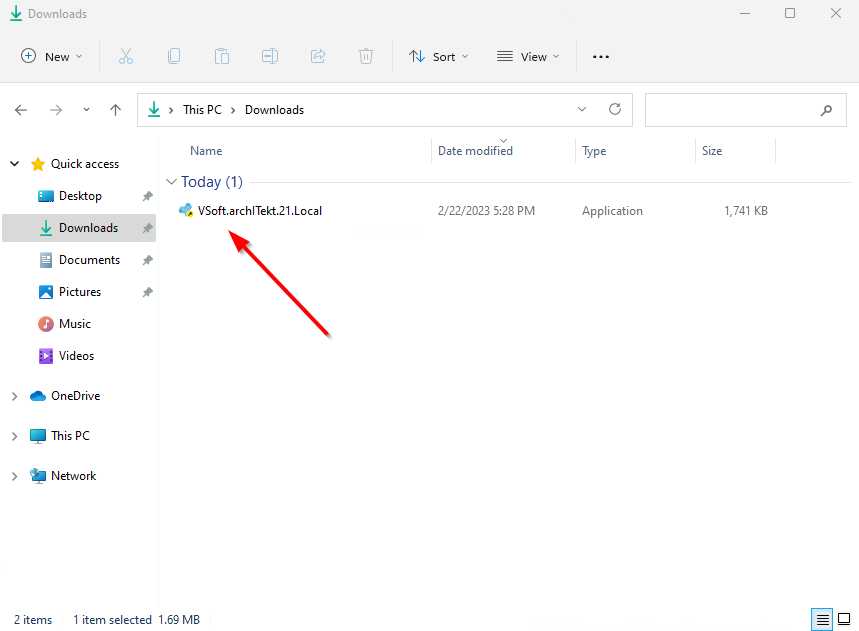
Task: Open Pictures in the sidebar
Action: [x=80, y=292]
